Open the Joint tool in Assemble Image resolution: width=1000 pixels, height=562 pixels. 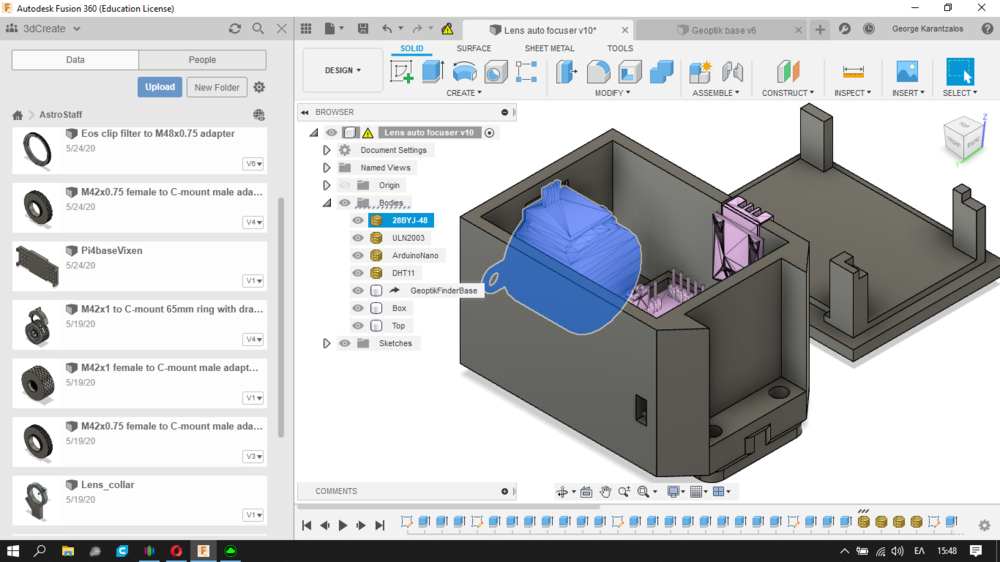pos(732,72)
